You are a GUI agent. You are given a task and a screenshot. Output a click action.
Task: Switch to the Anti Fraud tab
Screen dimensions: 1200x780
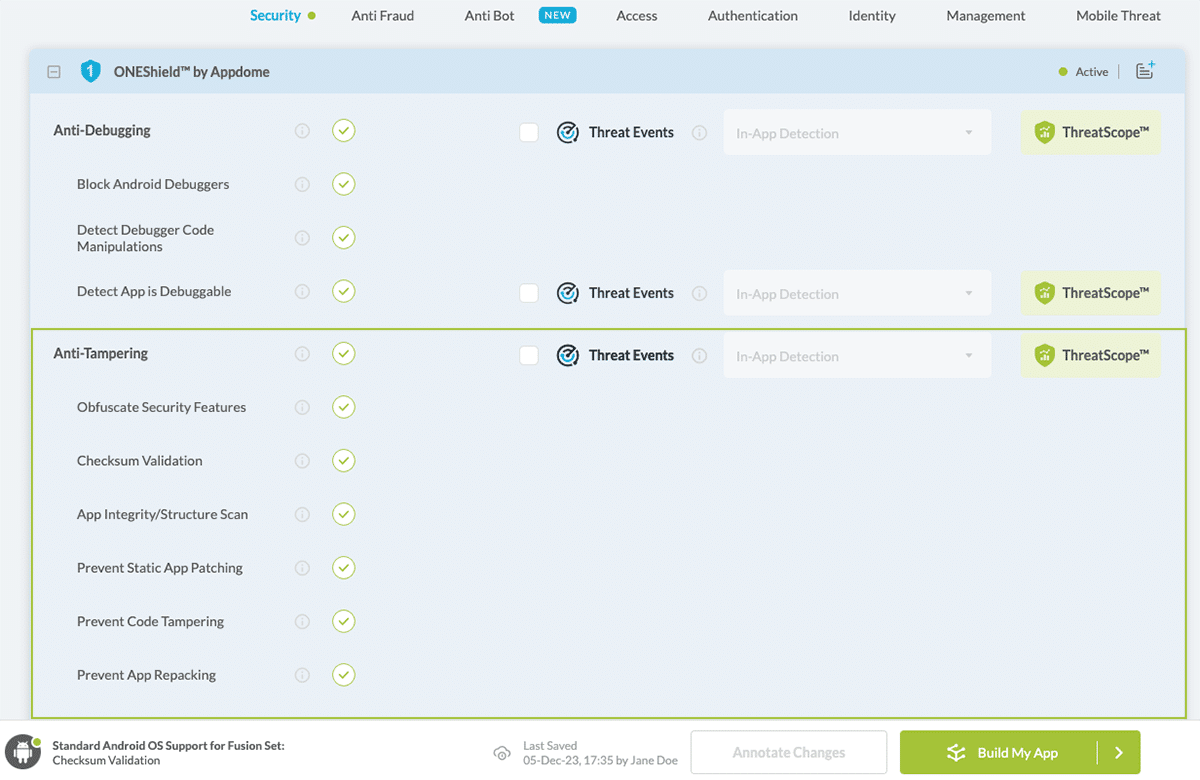coord(382,16)
